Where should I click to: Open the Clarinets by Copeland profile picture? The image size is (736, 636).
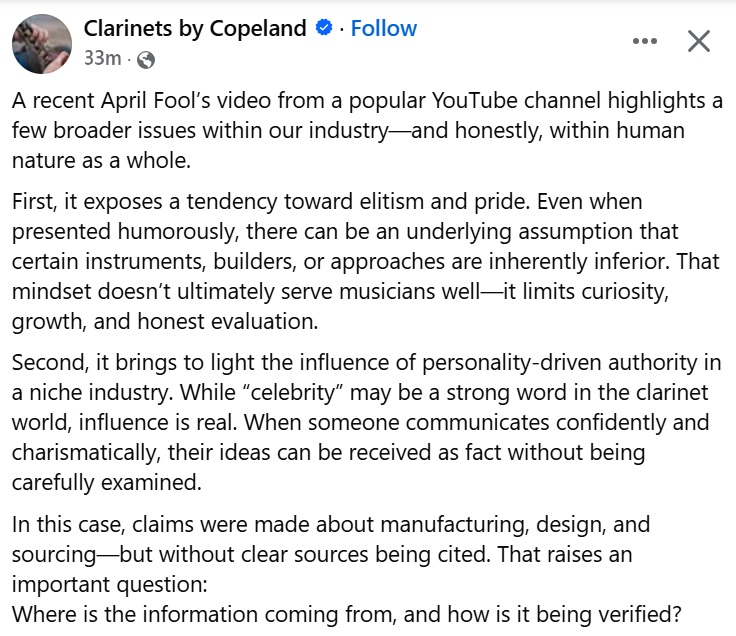pyautogui.click(x=40, y=43)
